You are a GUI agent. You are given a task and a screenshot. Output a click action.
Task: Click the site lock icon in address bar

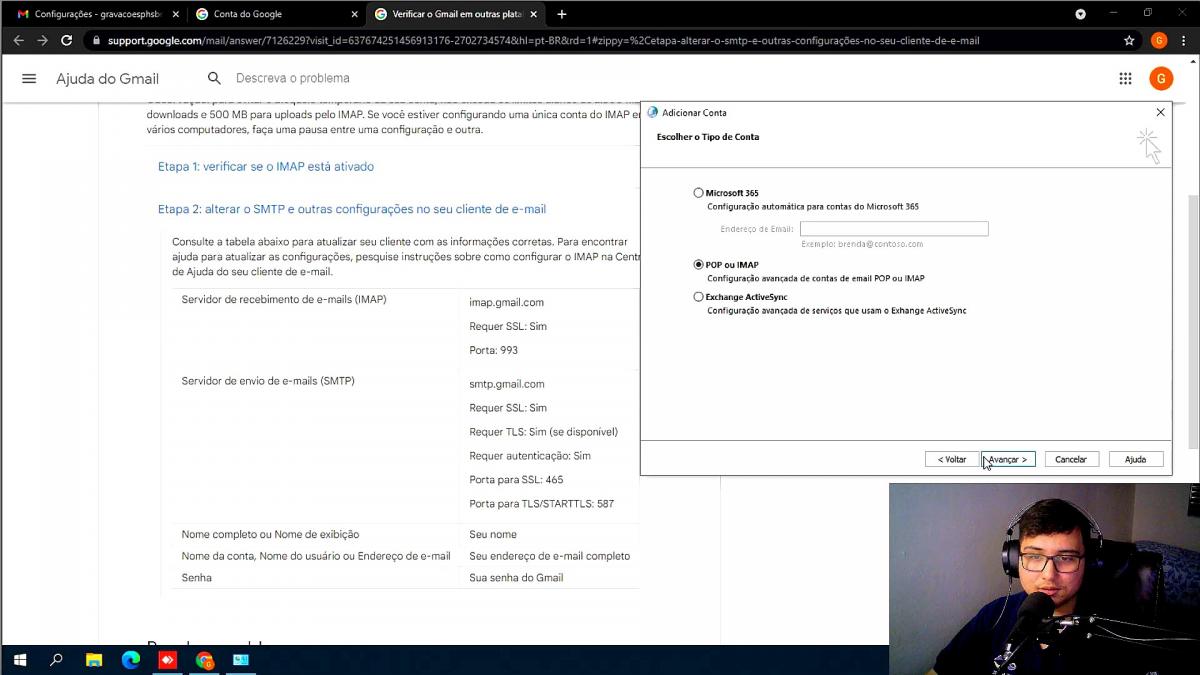(95, 41)
